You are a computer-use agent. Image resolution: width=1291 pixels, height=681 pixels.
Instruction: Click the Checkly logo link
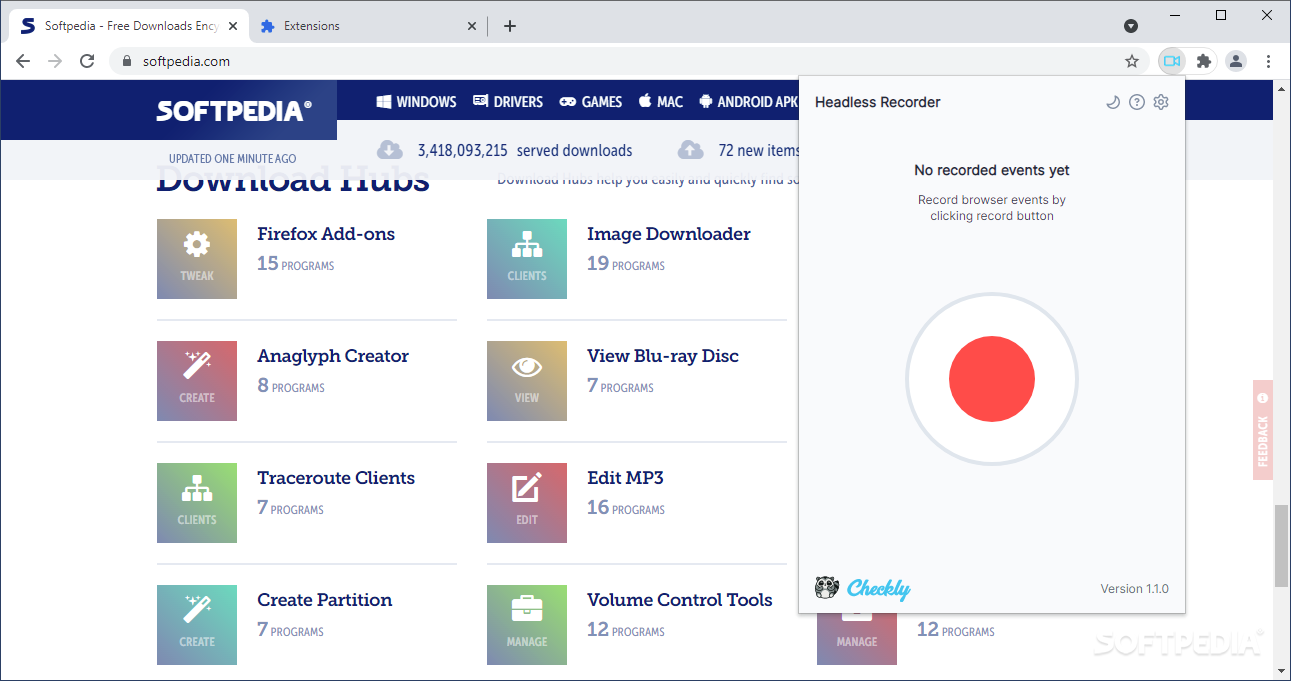(862, 588)
